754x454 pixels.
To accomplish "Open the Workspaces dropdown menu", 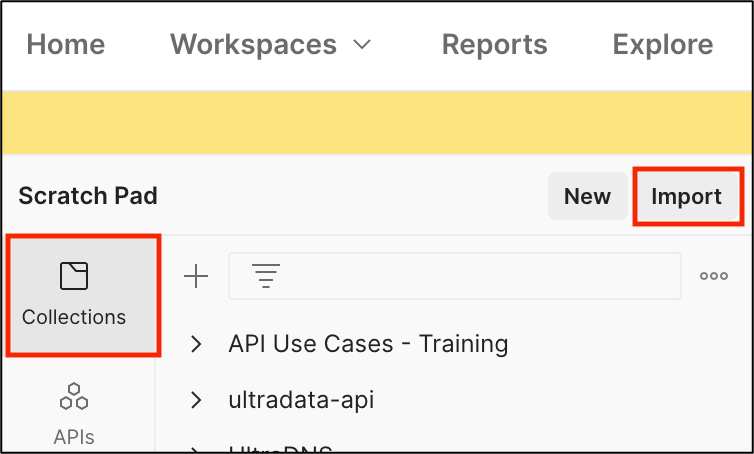I will (271, 44).
